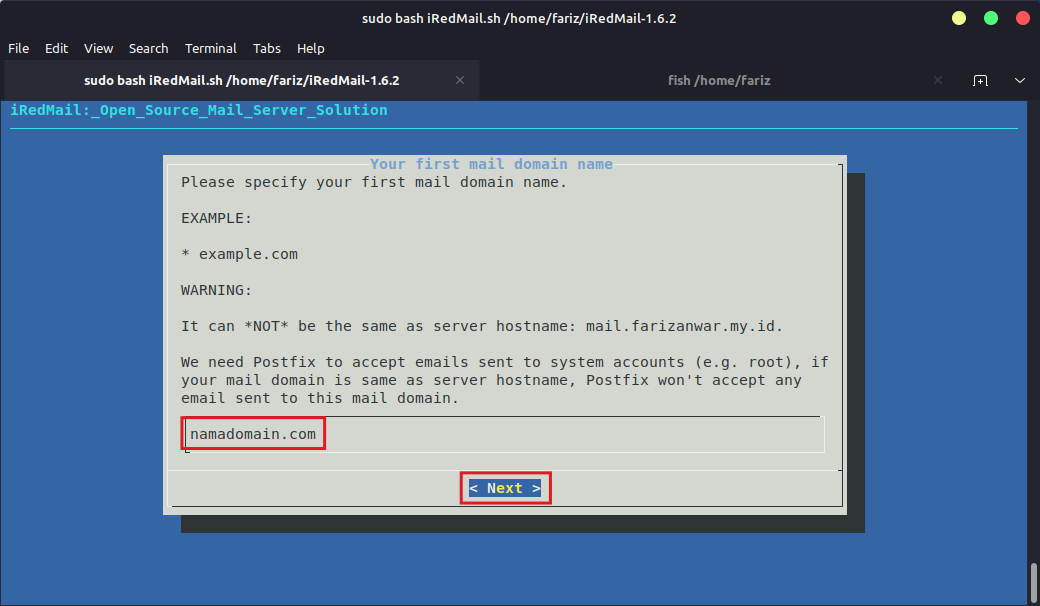Open the Terminal menu
The image size is (1040, 606).
(210, 48)
